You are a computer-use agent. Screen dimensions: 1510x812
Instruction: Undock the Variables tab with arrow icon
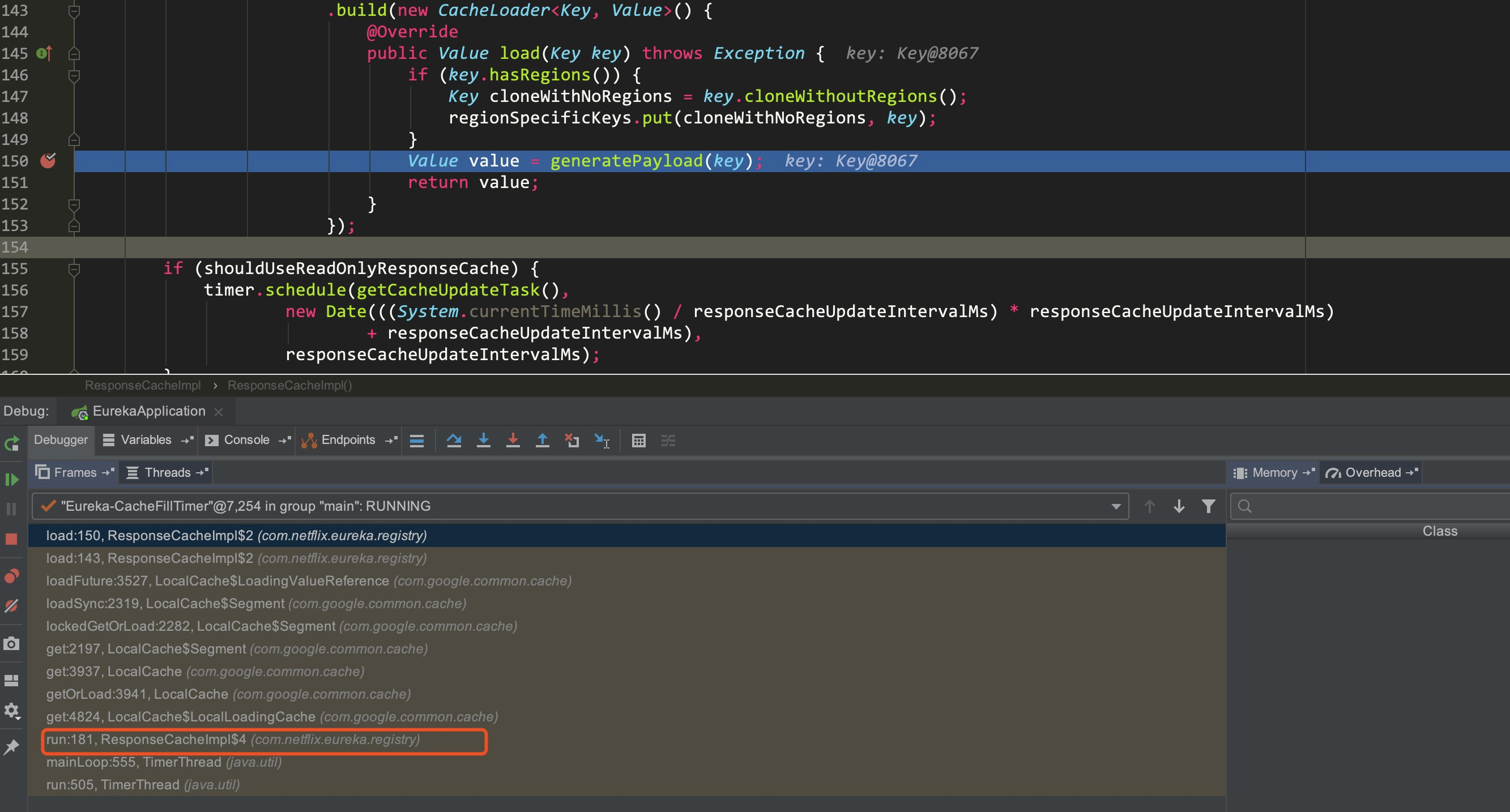click(187, 440)
